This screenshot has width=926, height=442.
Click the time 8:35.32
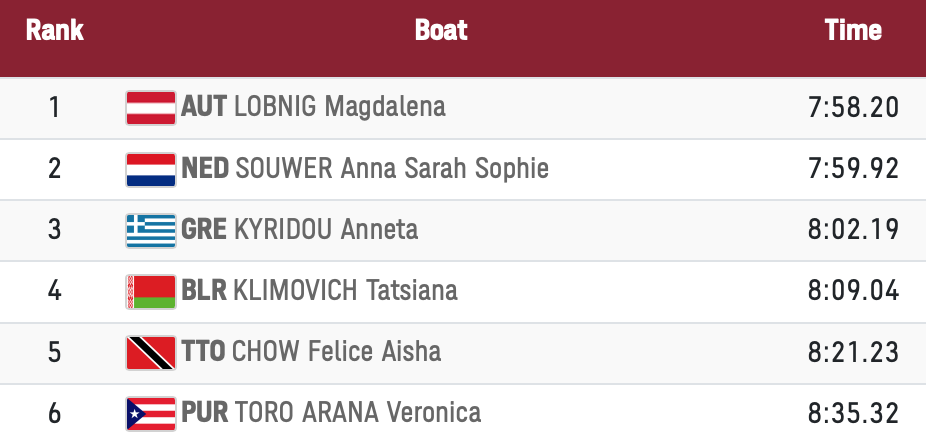(x=853, y=412)
